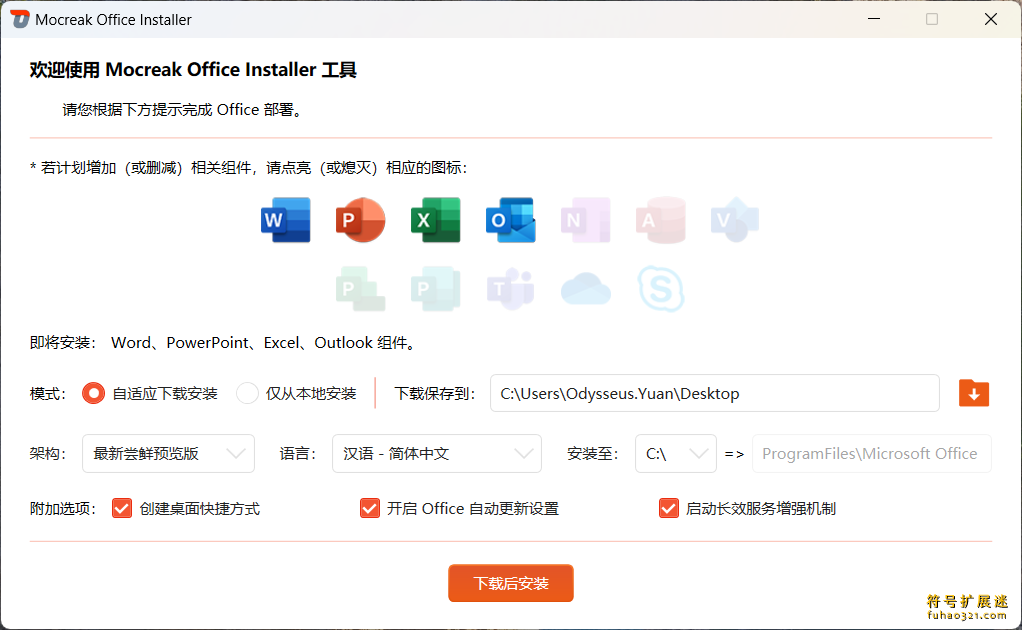This screenshot has height=630, width=1022.
Task: Enable the OneNote component icon
Action: [x=585, y=220]
